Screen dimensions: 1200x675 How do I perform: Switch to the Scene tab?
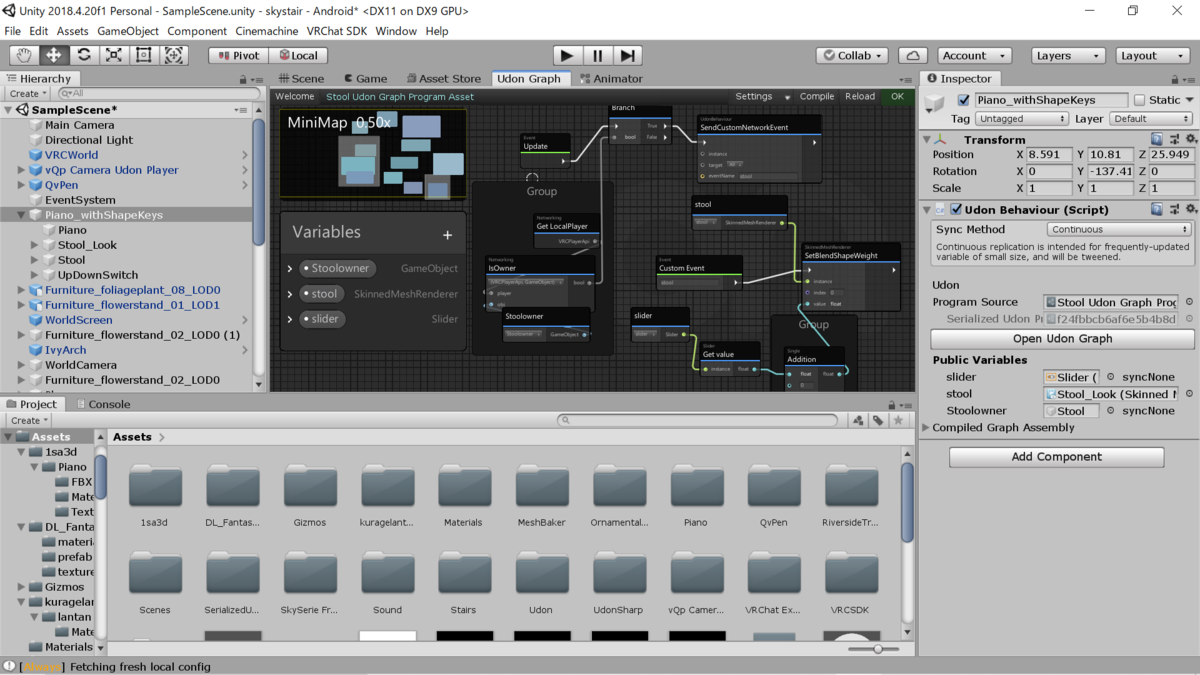tap(302, 78)
